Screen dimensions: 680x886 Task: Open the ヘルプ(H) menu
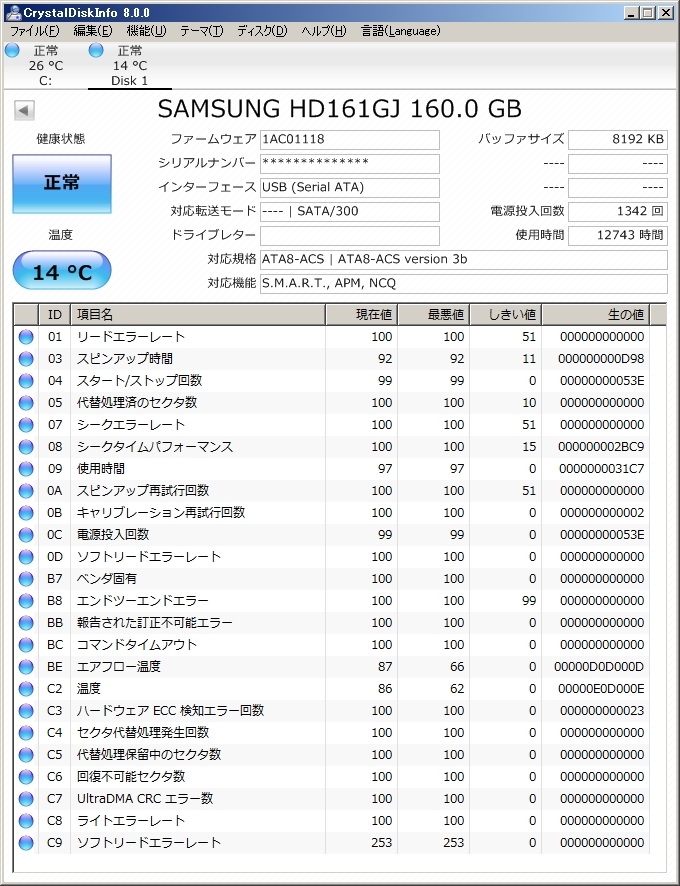[x=324, y=31]
